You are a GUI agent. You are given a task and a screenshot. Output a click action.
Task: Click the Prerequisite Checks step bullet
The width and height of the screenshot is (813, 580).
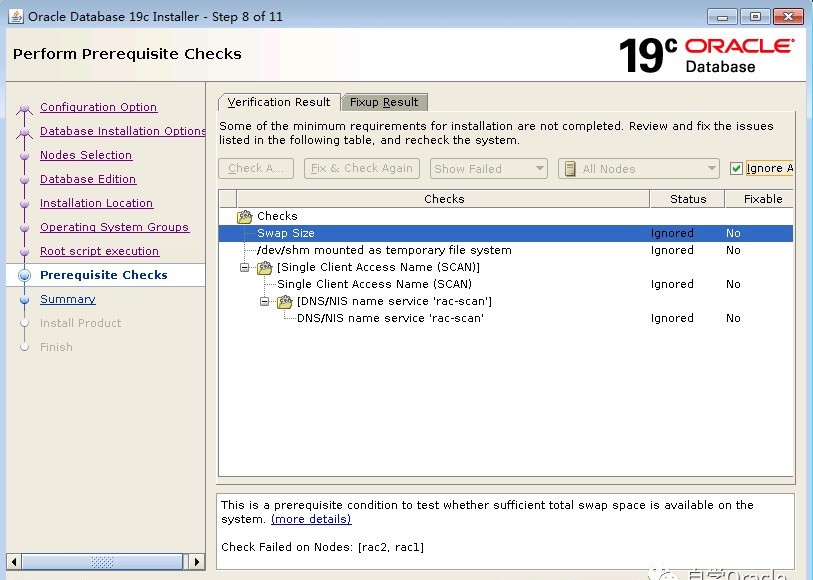24,275
